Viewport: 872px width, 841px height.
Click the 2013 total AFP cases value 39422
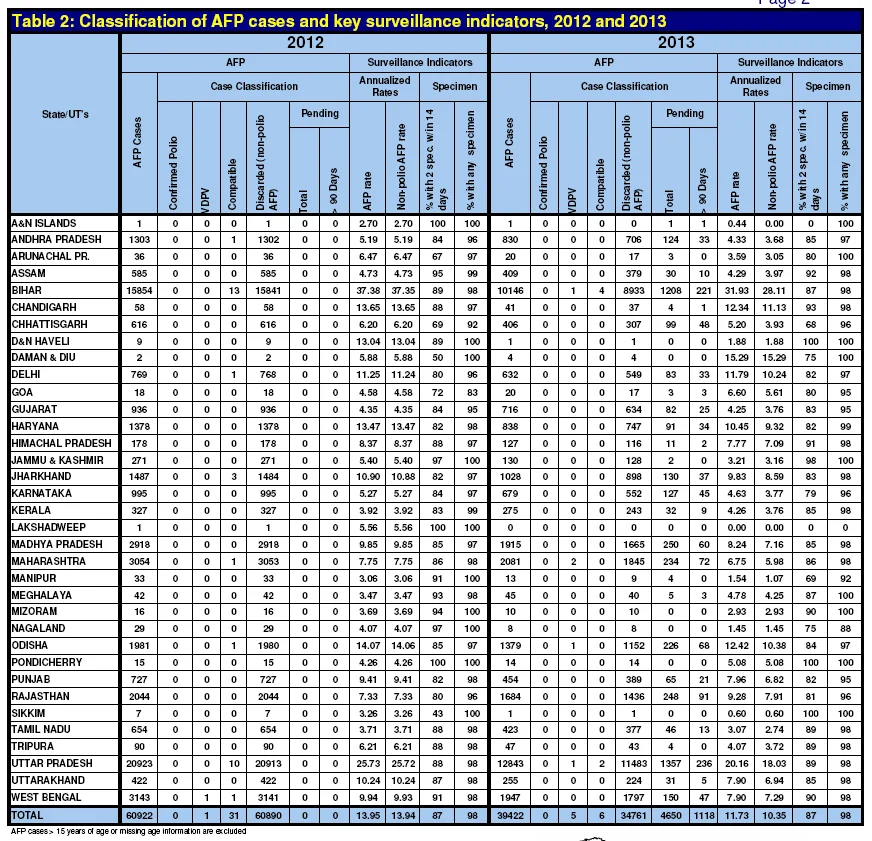tap(510, 816)
